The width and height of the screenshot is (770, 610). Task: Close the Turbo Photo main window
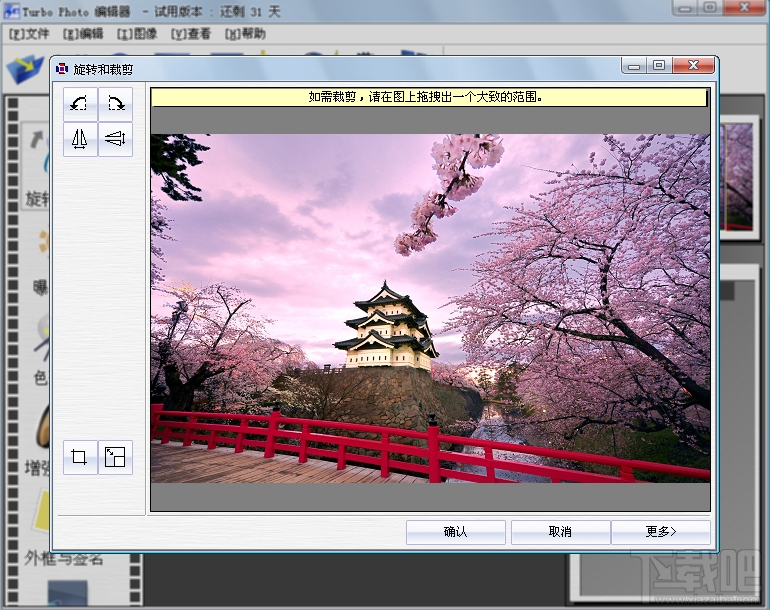tap(744, 8)
